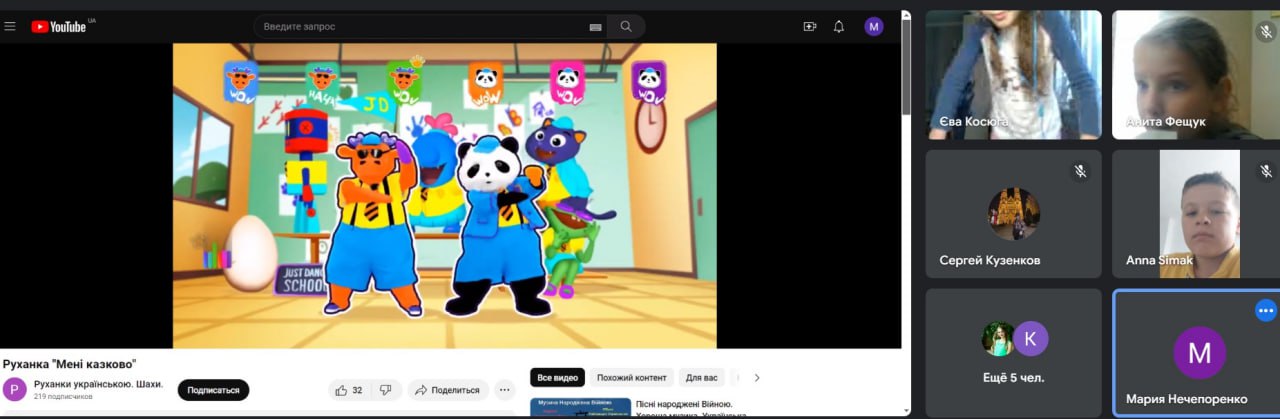Viewport: 1280px width, 419px height.
Task: Click the YouTube logo
Action: (x=60, y=27)
